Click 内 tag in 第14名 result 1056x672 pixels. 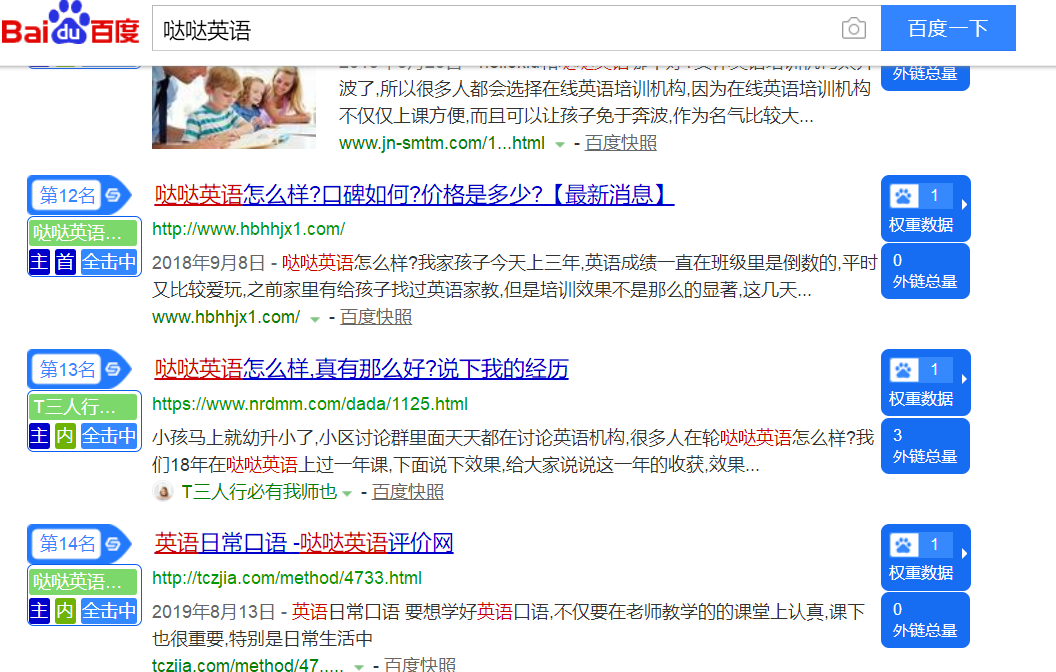pyautogui.click(x=65, y=610)
